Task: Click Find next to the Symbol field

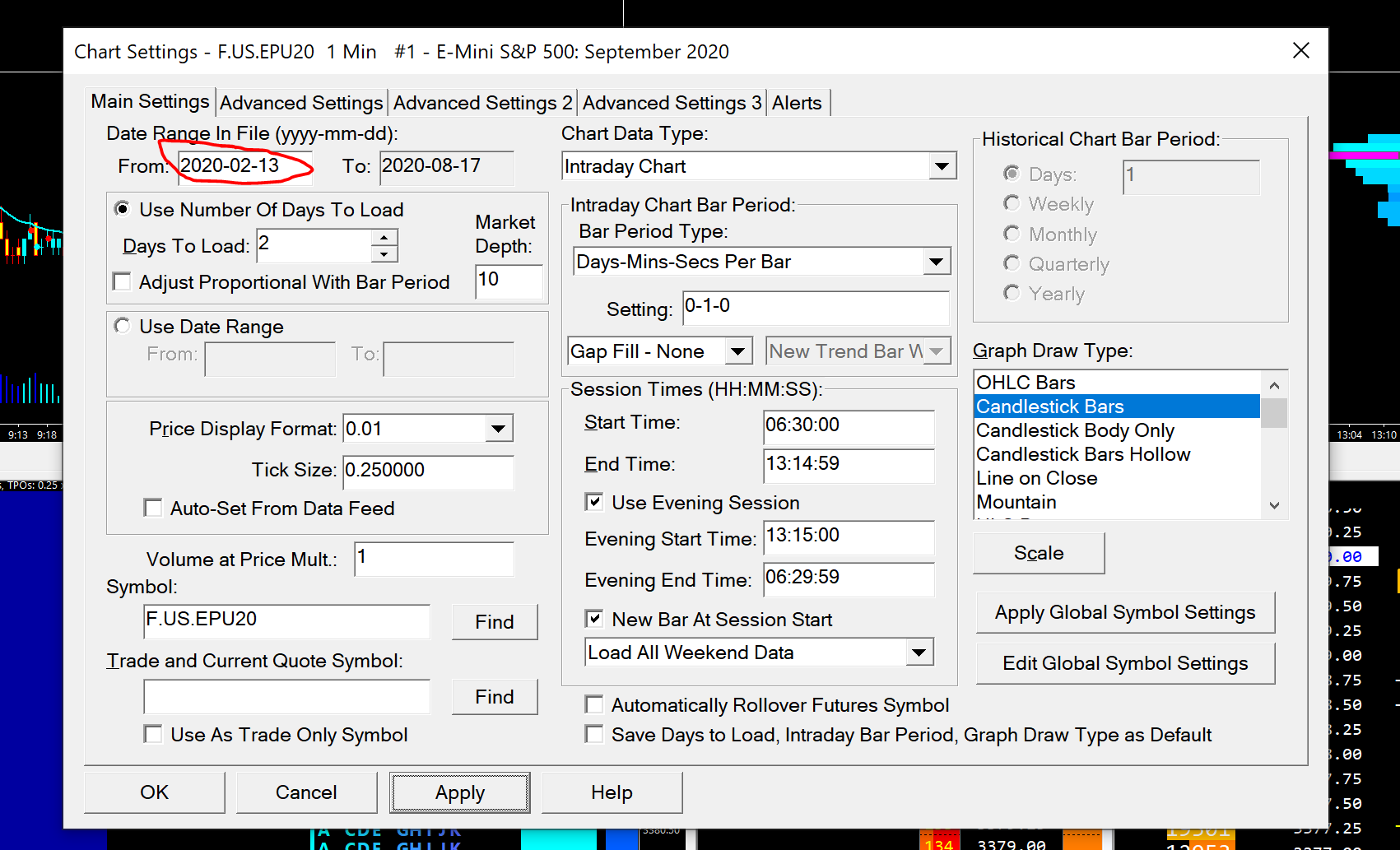Action: coord(495,622)
